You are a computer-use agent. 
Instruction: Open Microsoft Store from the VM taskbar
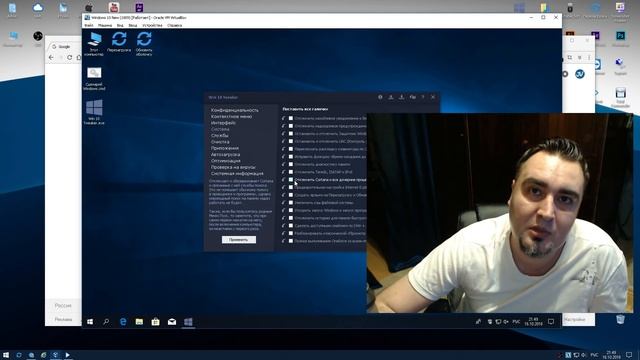pos(156,322)
